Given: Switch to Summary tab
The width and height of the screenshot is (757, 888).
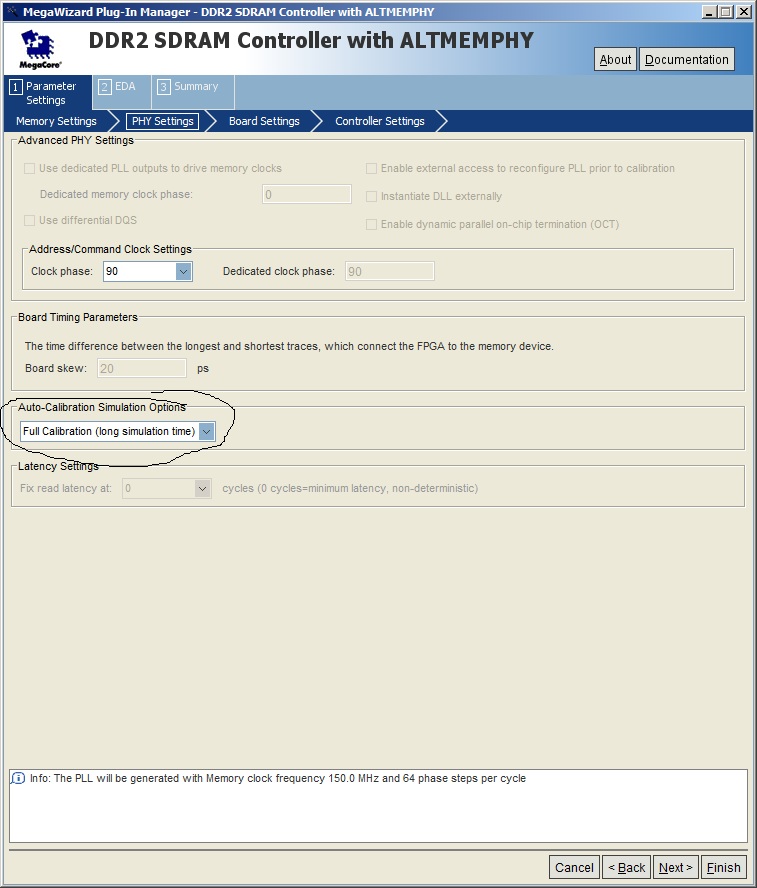Looking at the screenshot, I should click(x=193, y=92).
